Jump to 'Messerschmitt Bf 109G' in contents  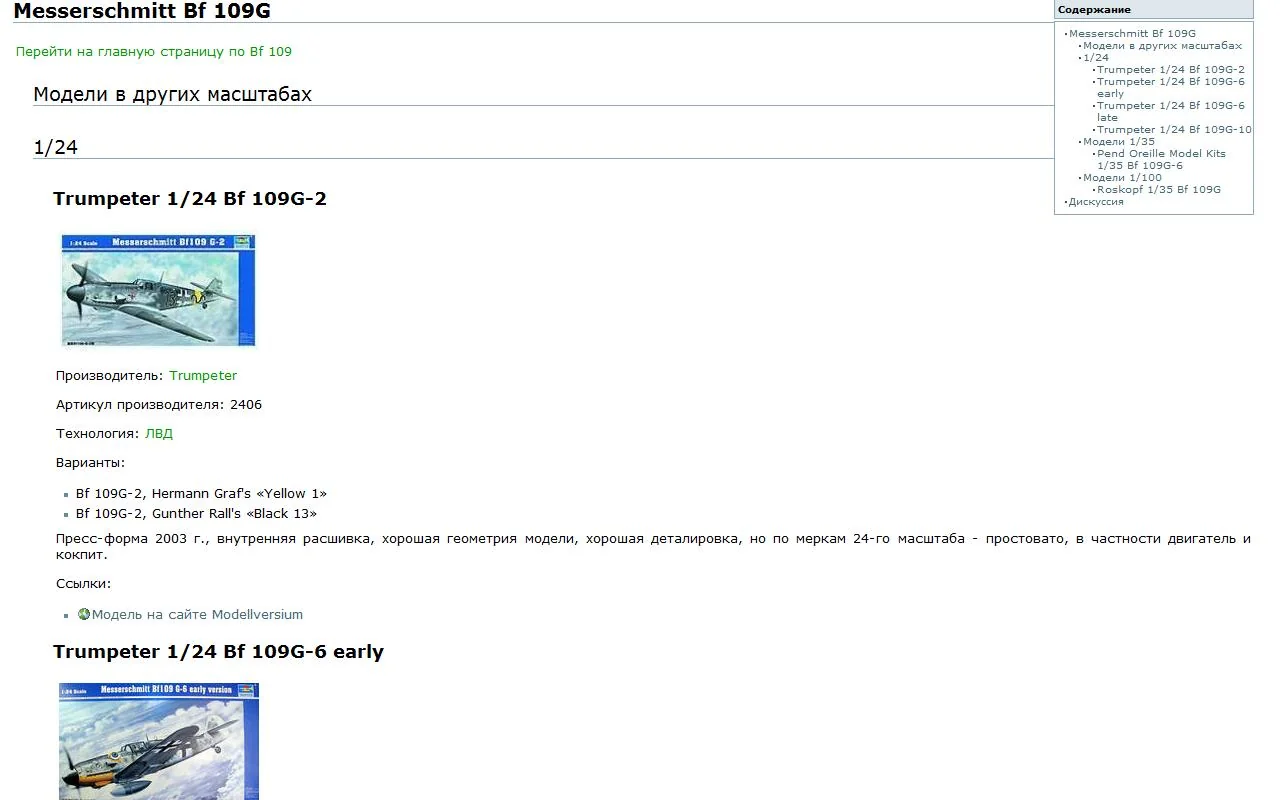1132,34
